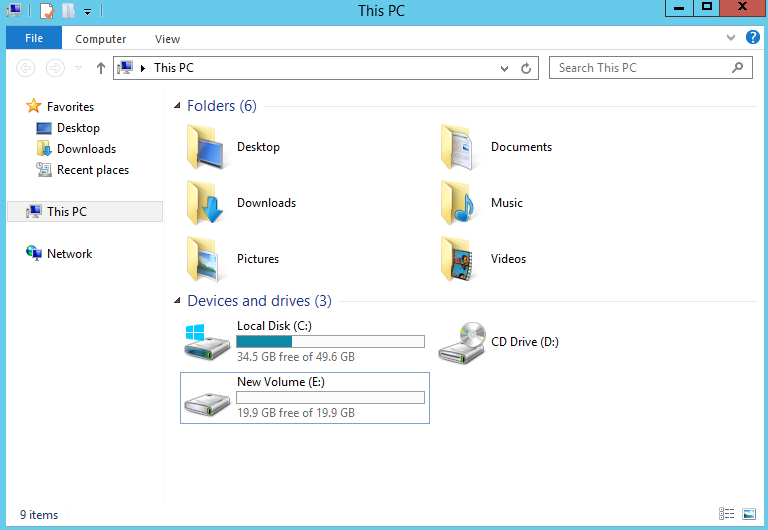768x530 pixels.
Task: Select the Downloads folder icon in content pane
Action: click(x=206, y=203)
